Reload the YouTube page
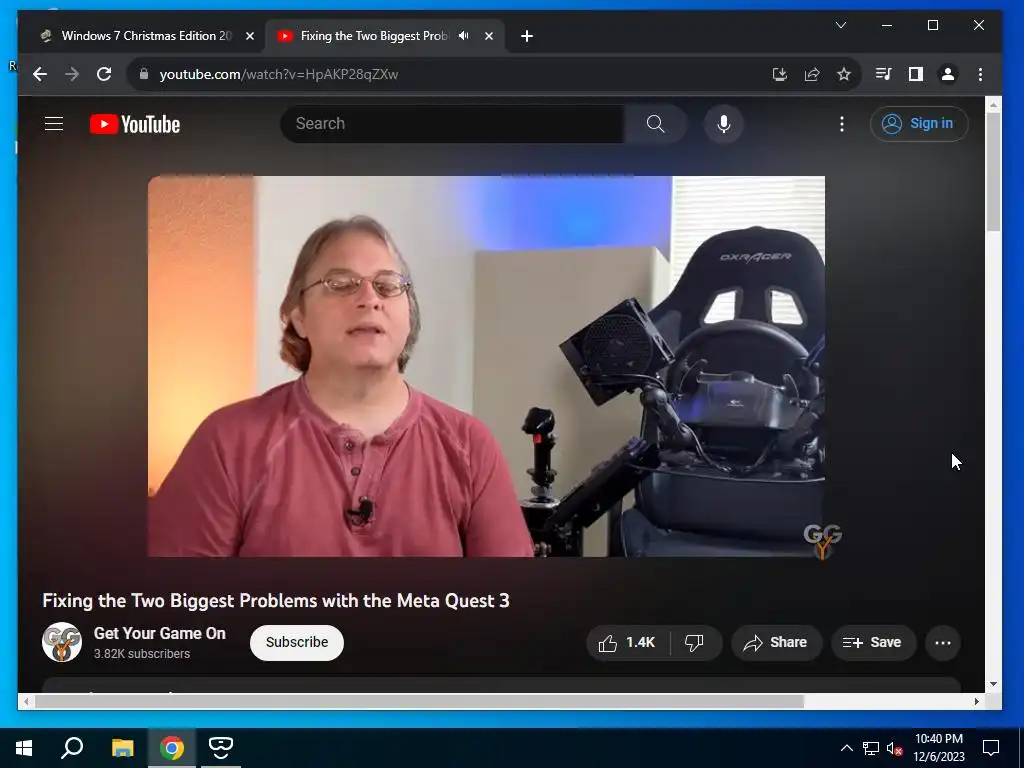The image size is (1024, 768). coord(104,74)
